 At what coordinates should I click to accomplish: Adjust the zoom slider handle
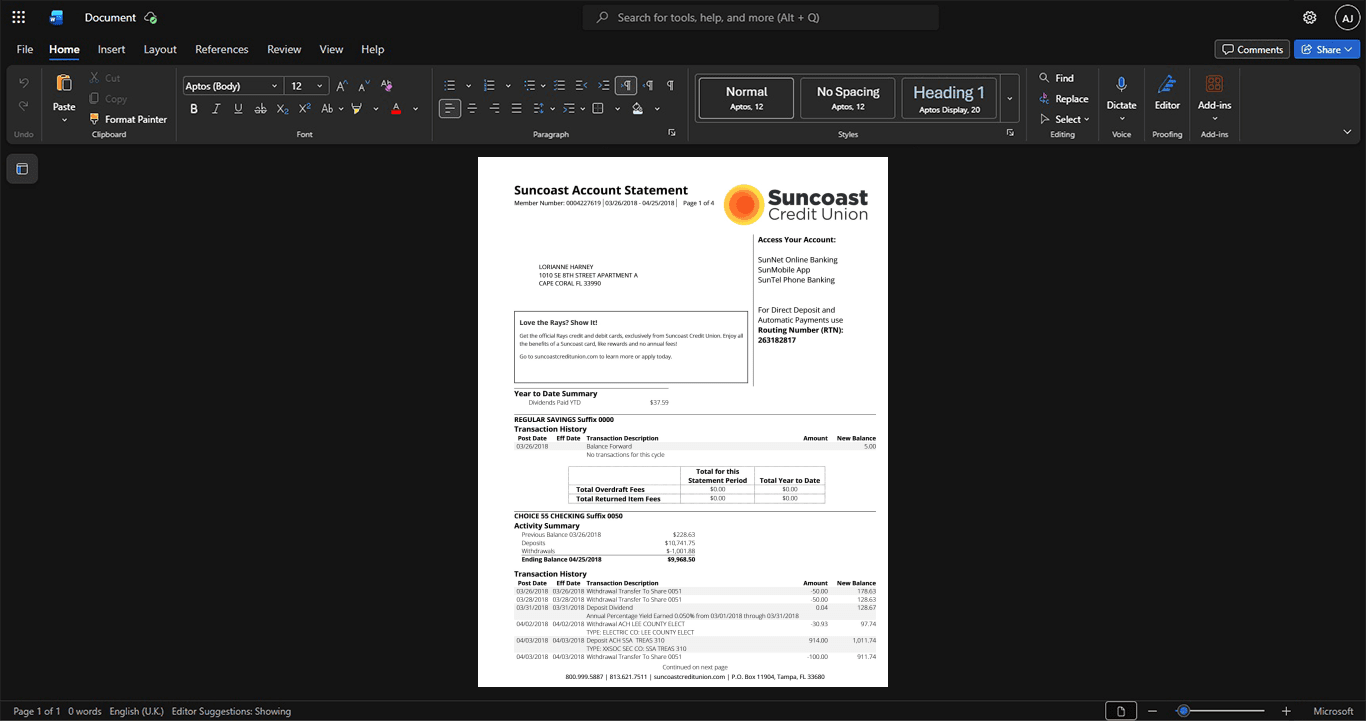point(1183,711)
